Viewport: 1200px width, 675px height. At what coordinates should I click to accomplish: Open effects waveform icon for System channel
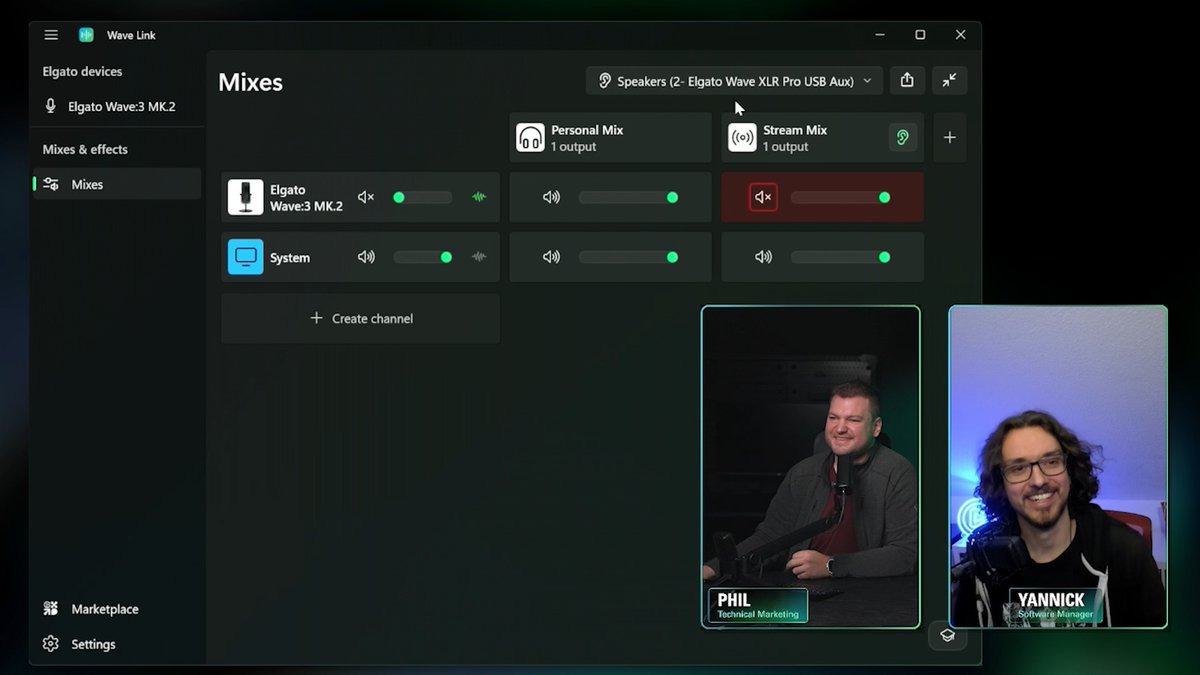[x=479, y=257]
